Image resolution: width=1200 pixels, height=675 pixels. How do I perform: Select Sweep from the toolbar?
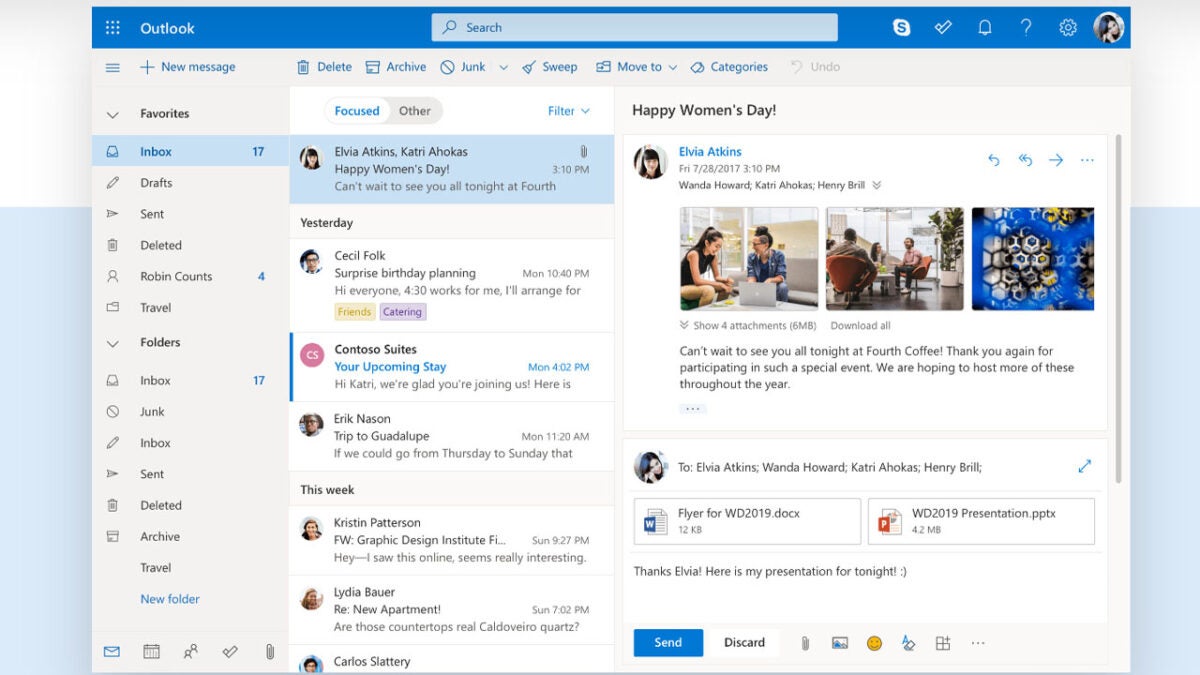[550, 67]
